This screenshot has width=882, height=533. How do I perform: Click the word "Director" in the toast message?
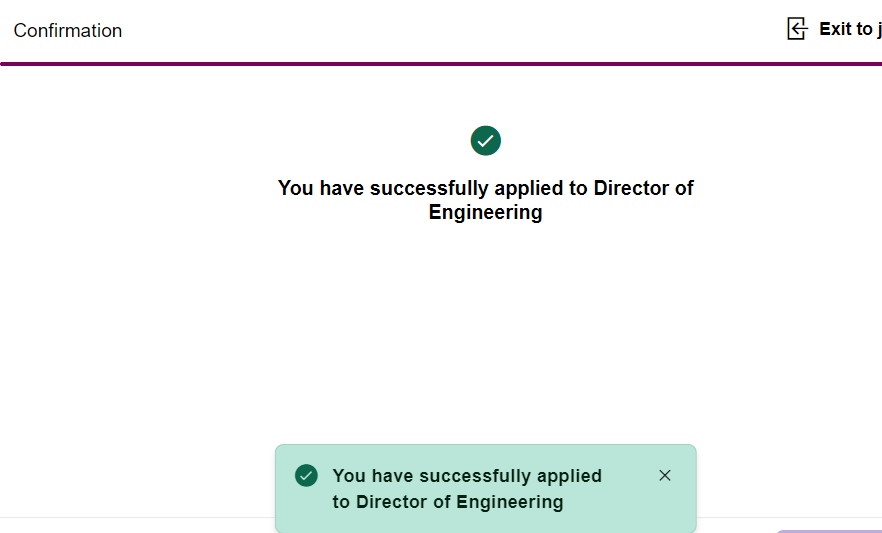click(391, 502)
